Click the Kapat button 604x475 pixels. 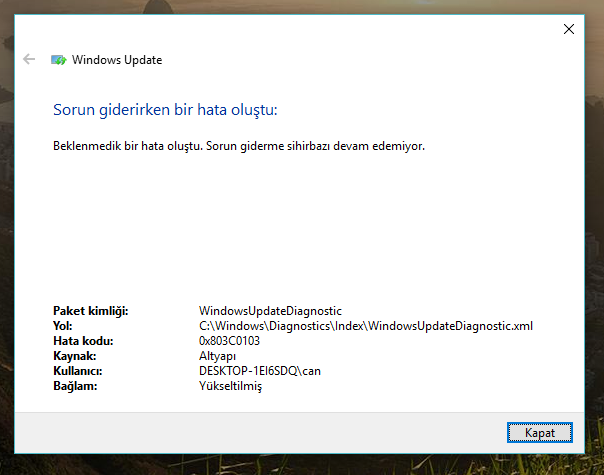540,433
